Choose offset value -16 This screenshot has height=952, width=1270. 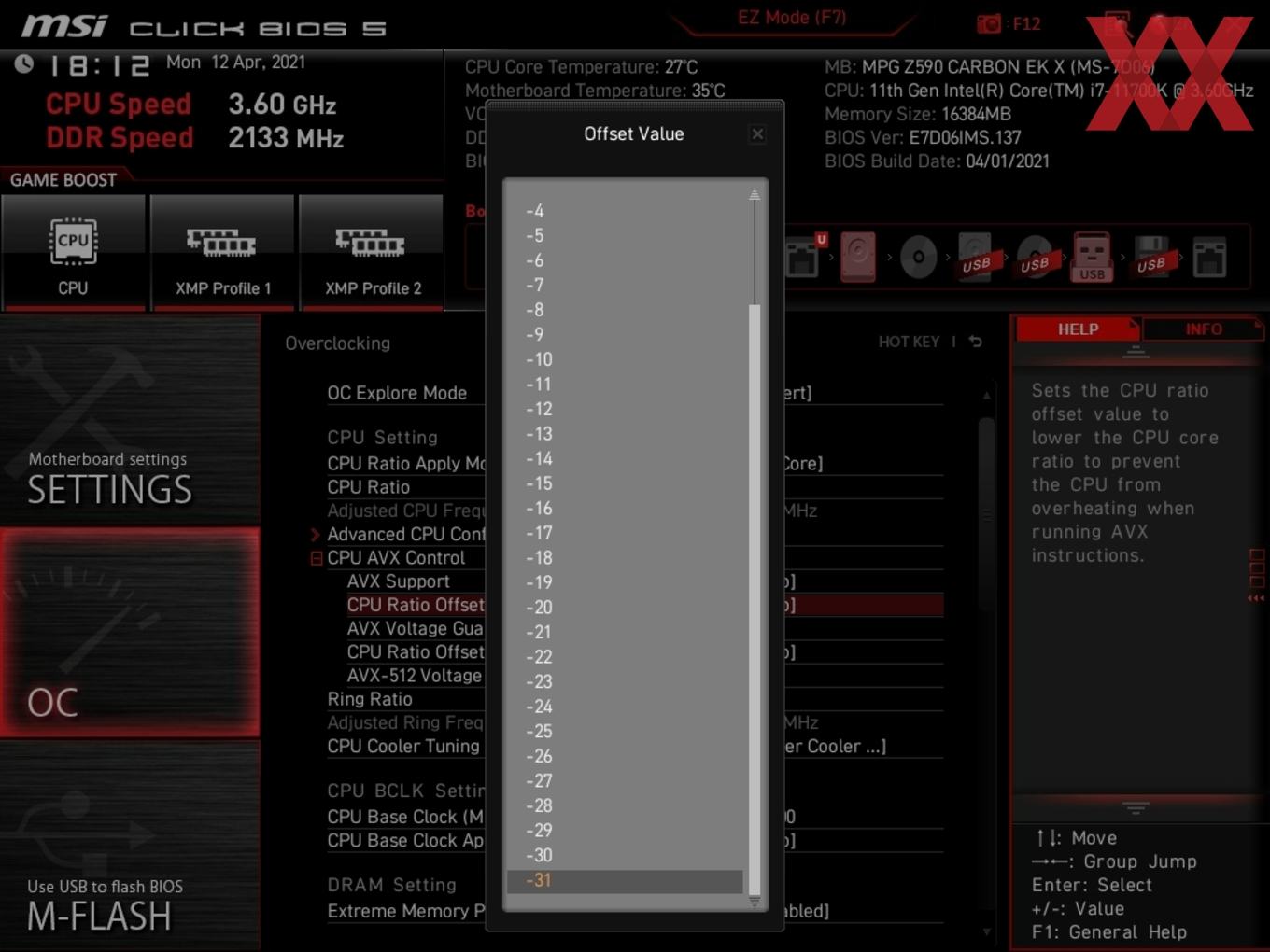click(625, 508)
